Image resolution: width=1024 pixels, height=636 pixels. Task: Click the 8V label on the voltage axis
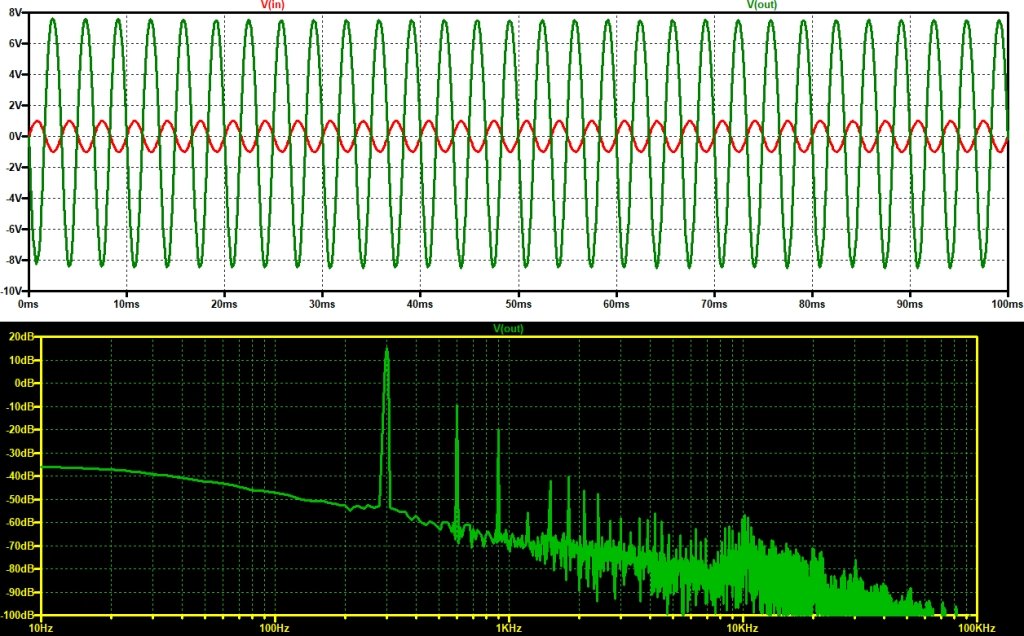[x=13, y=12]
